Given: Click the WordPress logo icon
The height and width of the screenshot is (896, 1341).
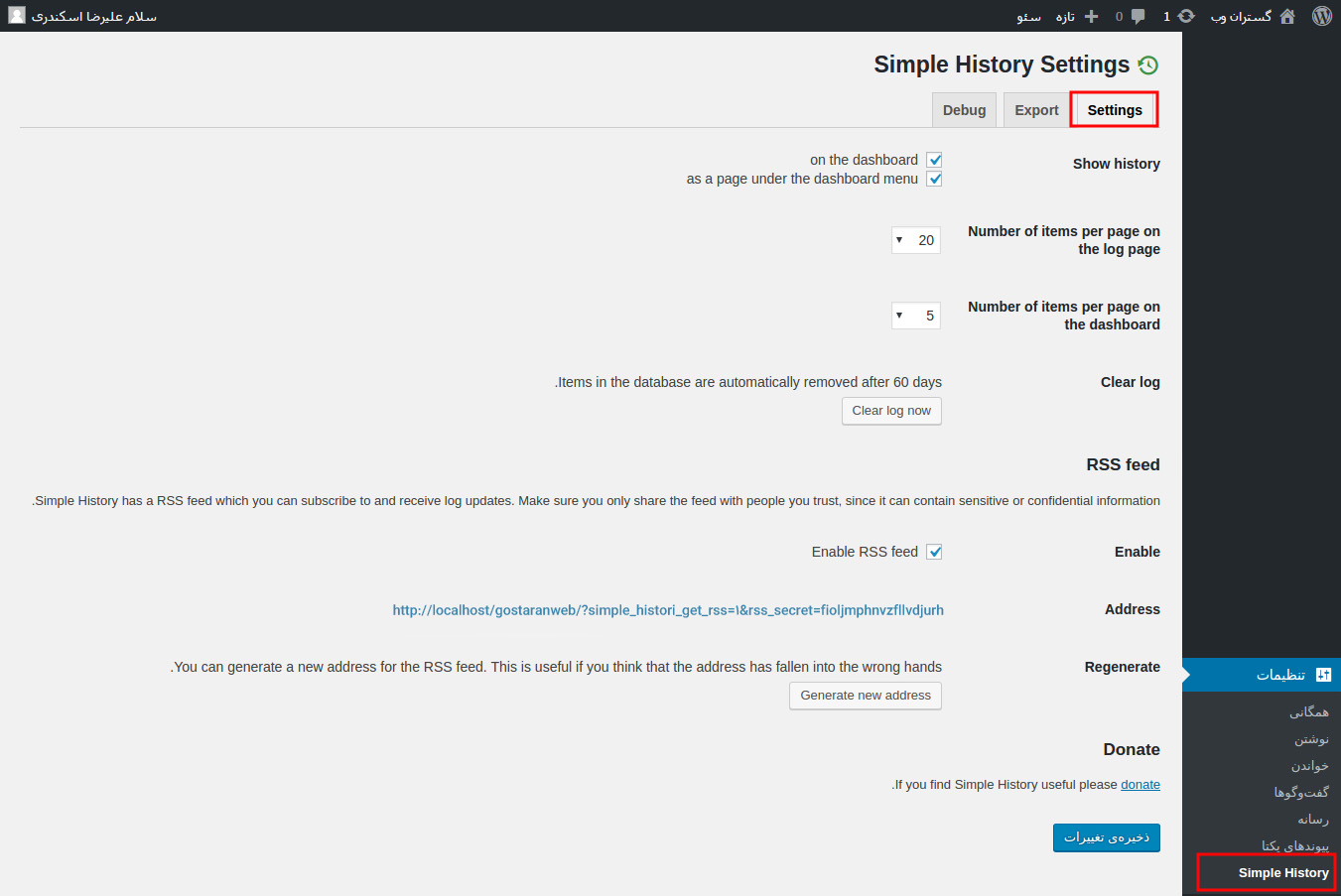Looking at the screenshot, I should click(x=1321, y=16).
